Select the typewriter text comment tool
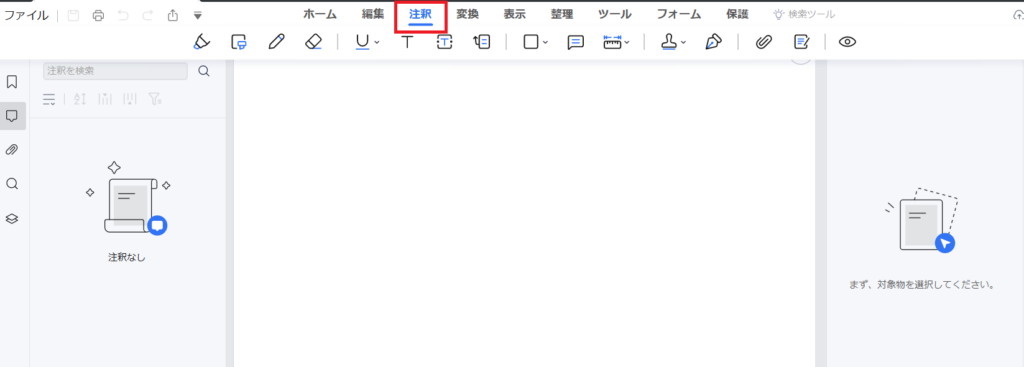The width and height of the screenshot is (1024, 367). click(408, 42)
